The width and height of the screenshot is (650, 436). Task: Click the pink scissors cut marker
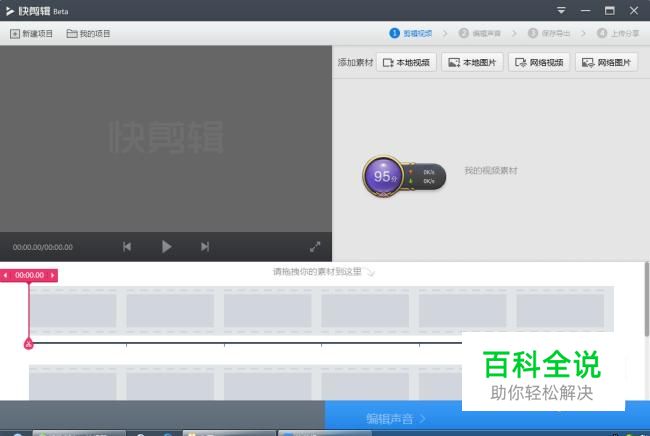(28, 344)
